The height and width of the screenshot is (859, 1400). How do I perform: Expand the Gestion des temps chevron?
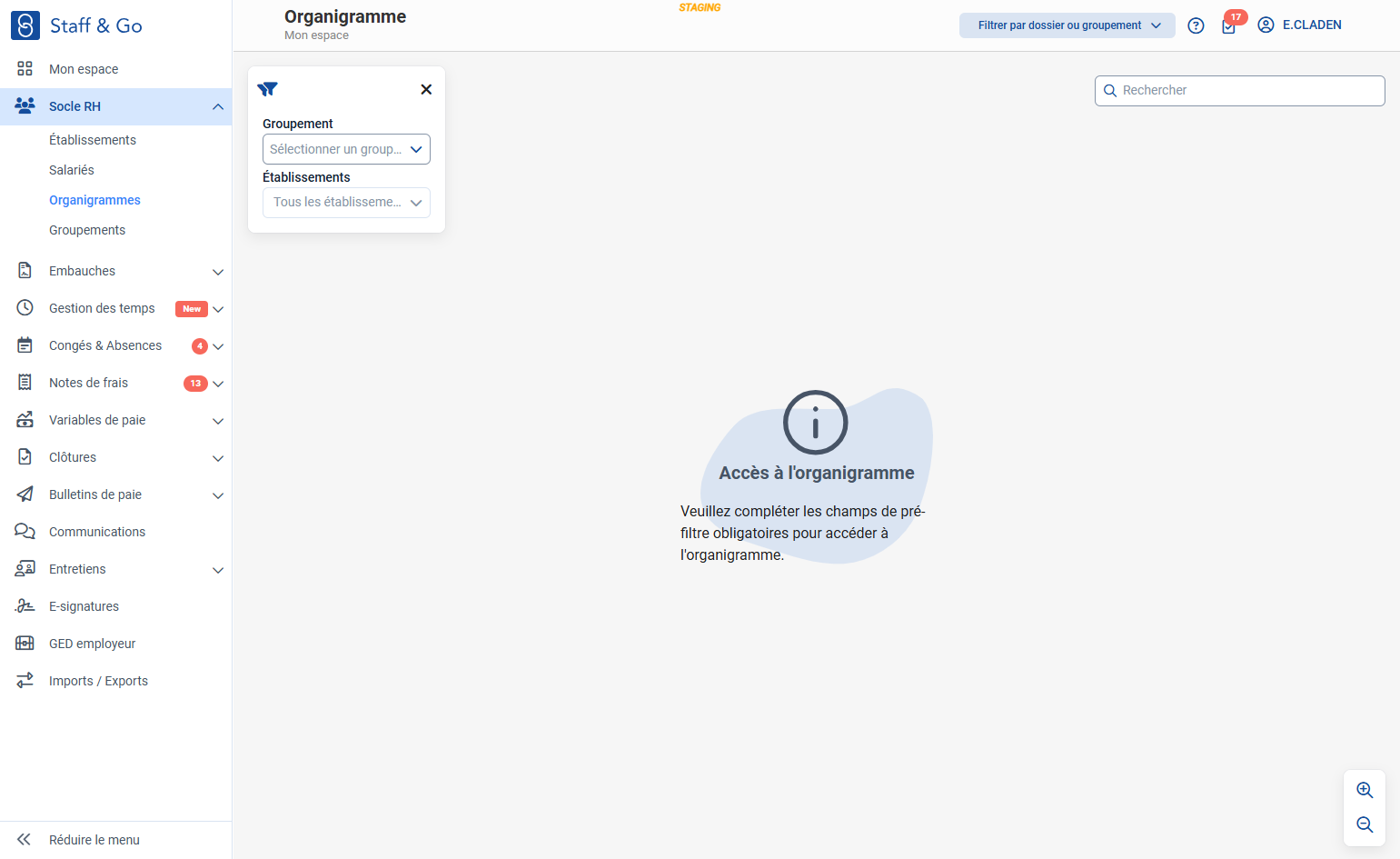coord(218,309)
